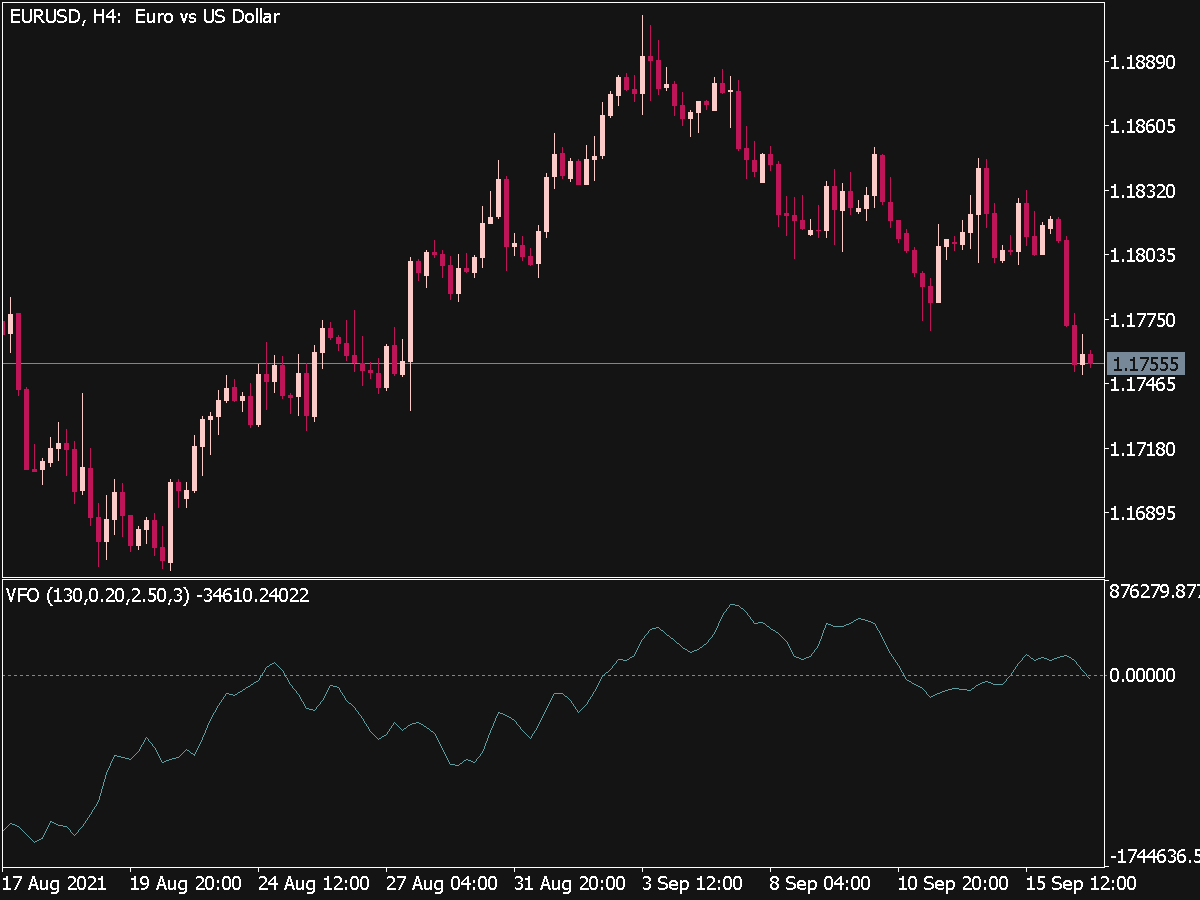1200x900 pixels.
Task: Click the EURUSD, H4 chart title
Action: pyautogui.click(x=143, y=16)
